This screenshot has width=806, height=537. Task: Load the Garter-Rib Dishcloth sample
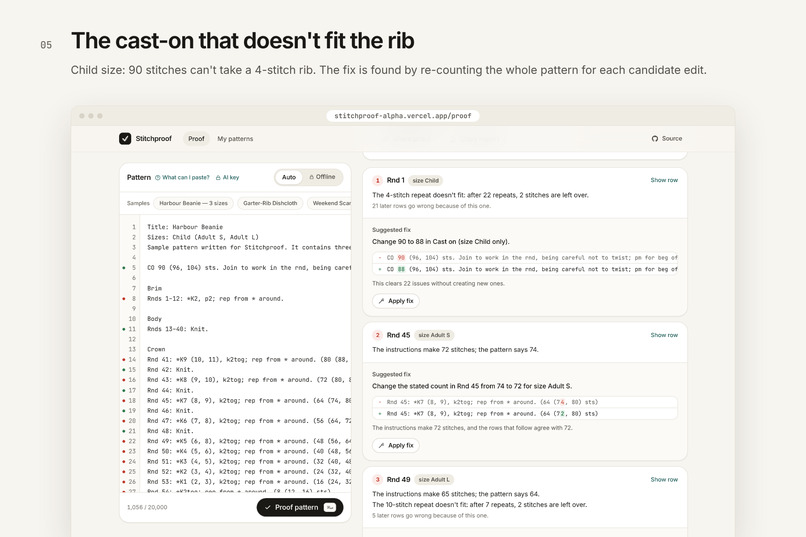tap(270, 203)
